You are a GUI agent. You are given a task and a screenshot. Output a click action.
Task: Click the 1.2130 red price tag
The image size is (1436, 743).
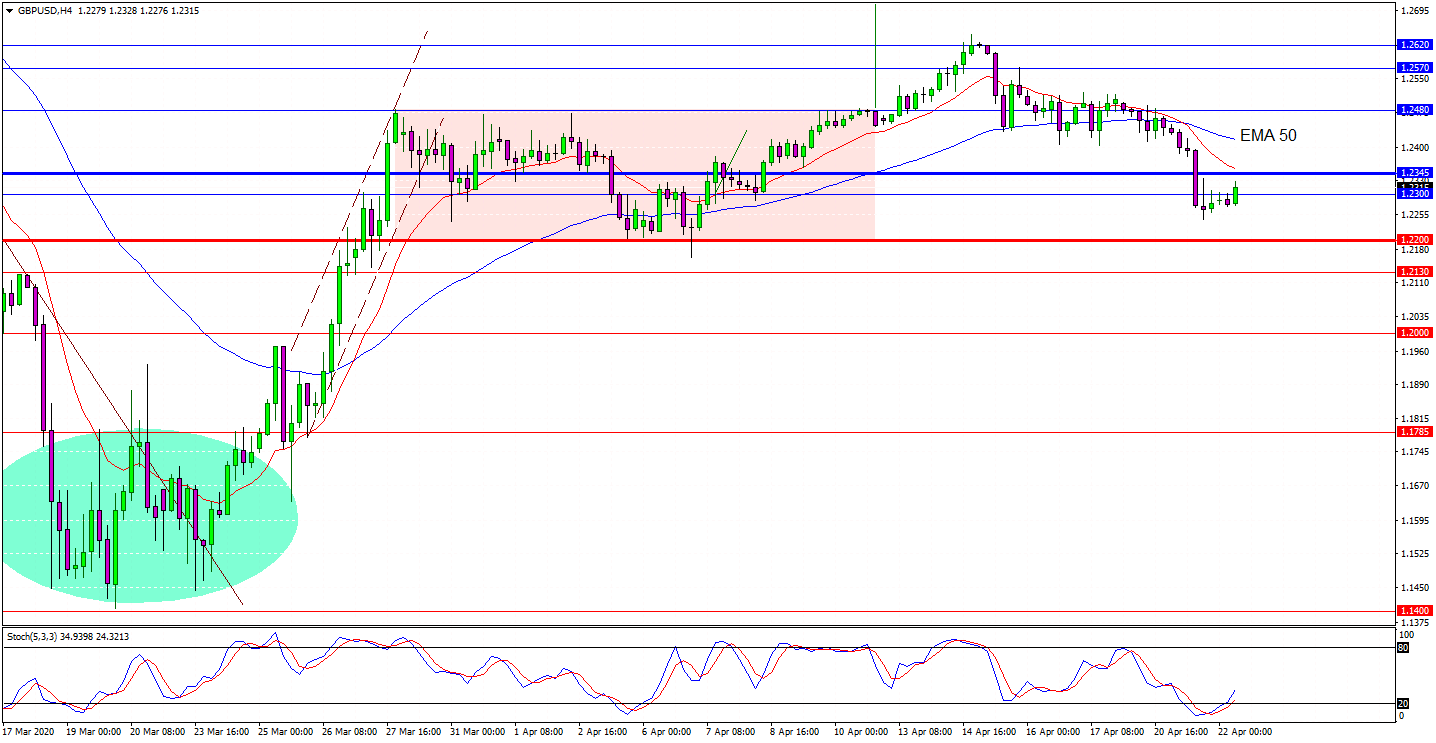(x=1415, y=272)
